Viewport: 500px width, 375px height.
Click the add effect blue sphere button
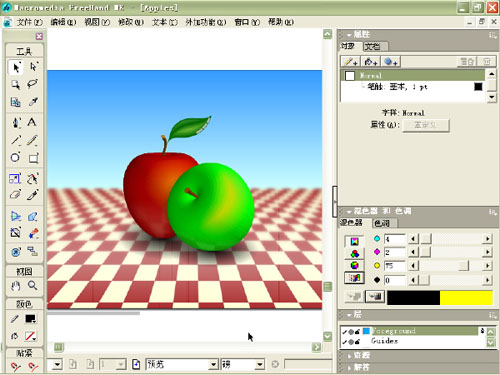(390, 62)
